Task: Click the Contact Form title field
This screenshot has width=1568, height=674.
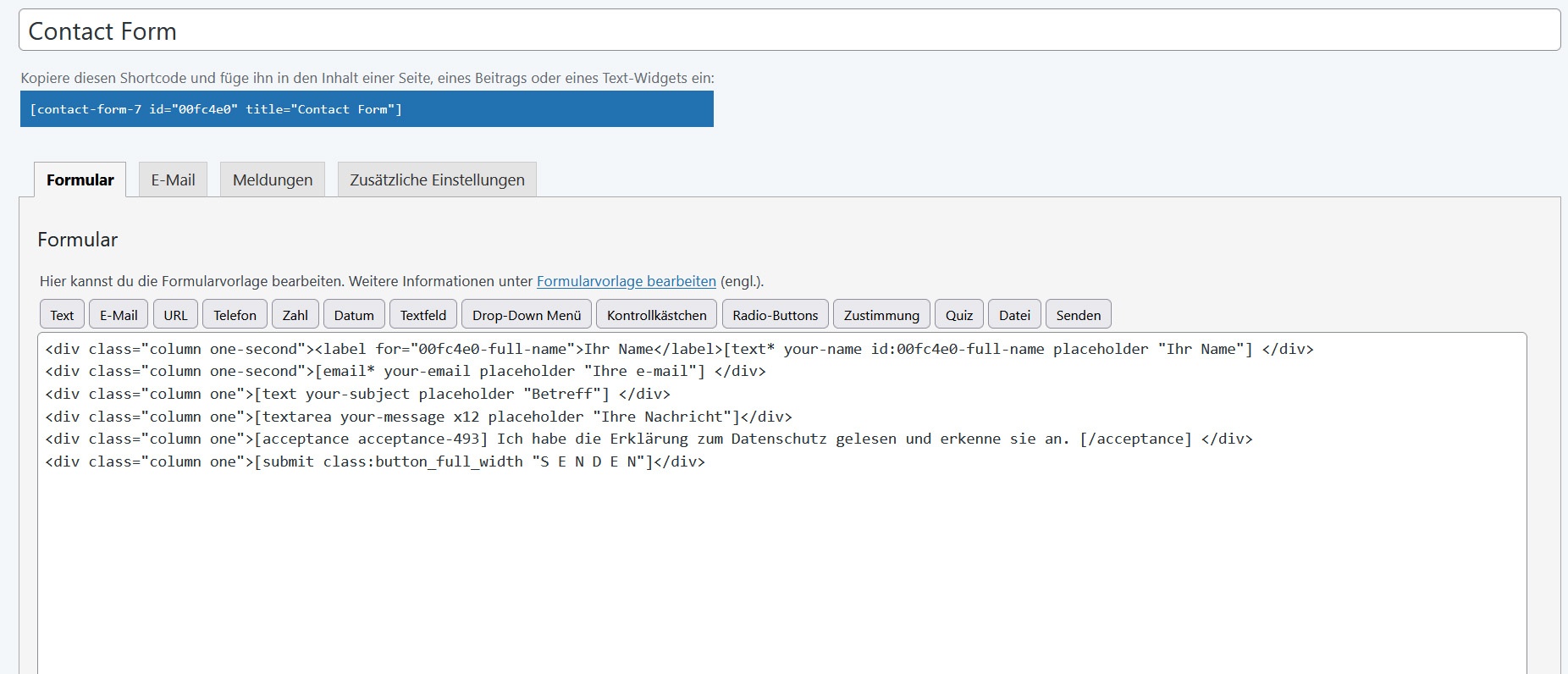Action: coord(788,31)
